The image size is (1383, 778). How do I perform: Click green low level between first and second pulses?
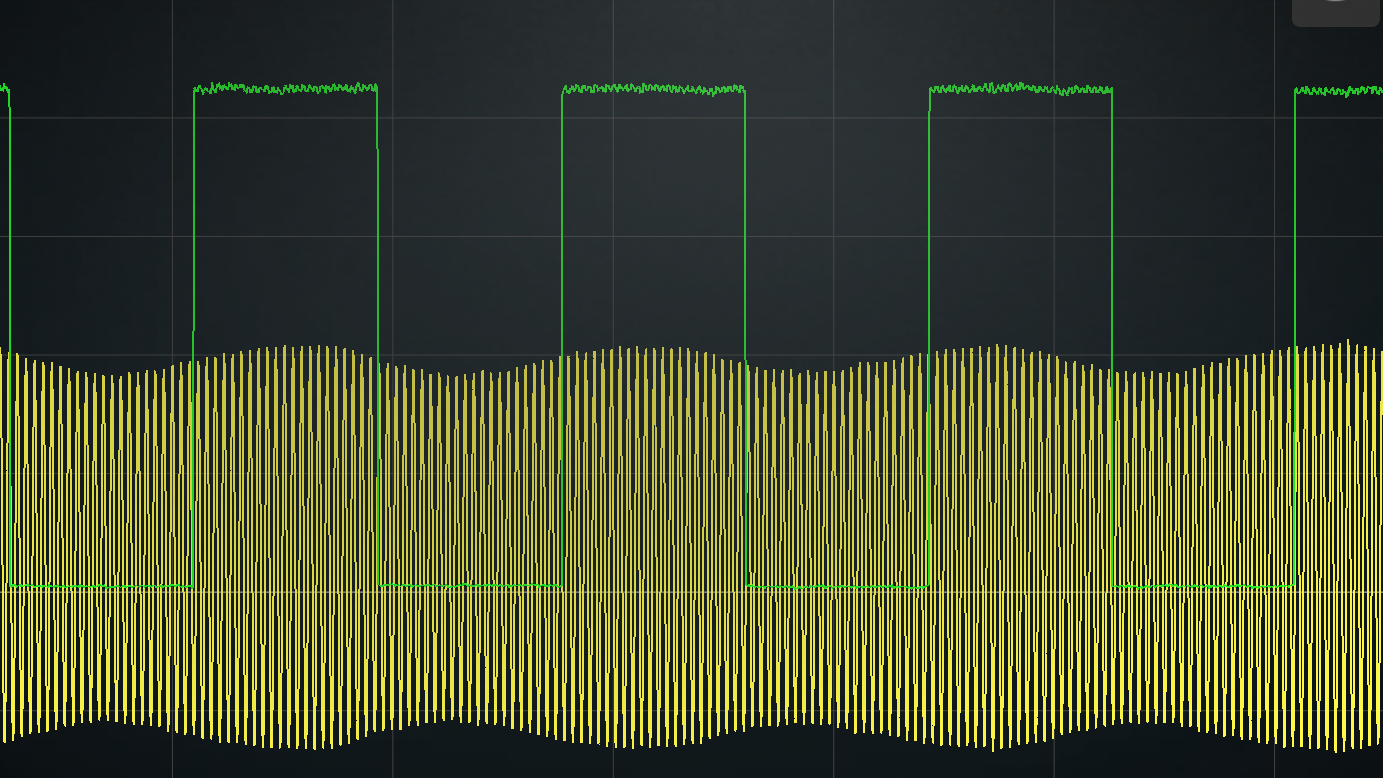(470, 585)
